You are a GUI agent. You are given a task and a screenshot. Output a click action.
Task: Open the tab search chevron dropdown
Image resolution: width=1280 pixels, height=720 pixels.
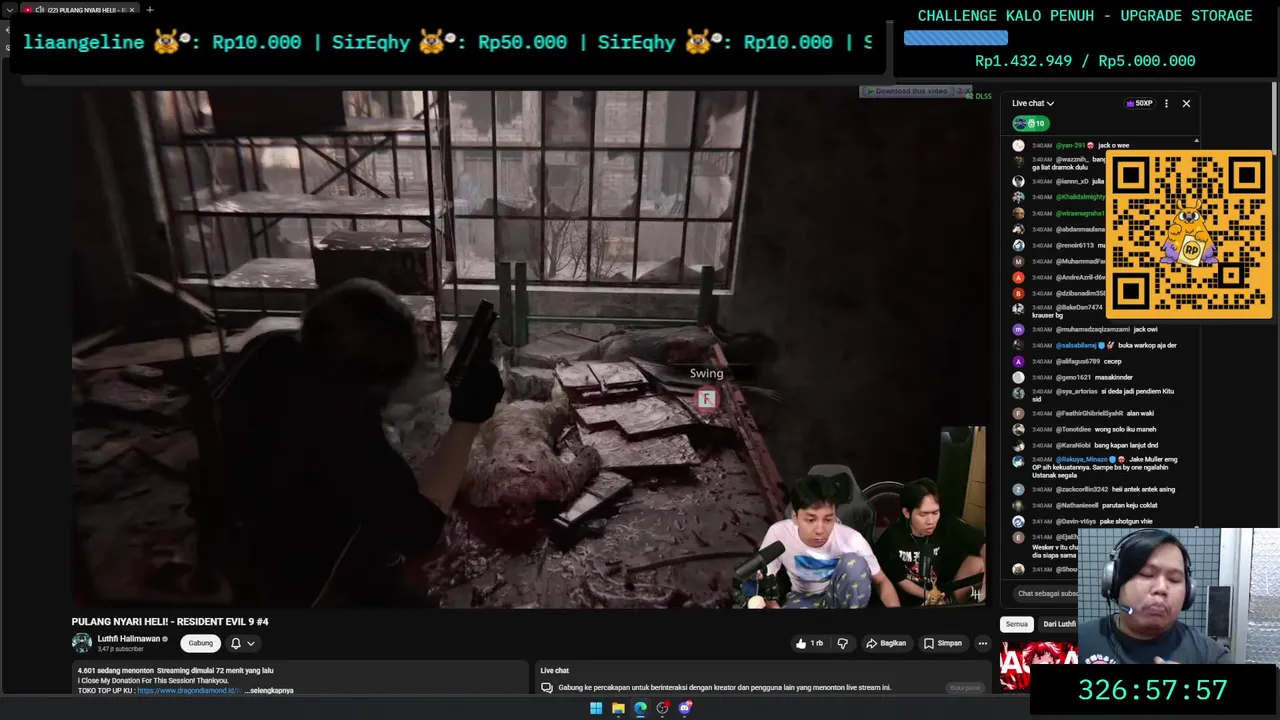coord(9,10)
